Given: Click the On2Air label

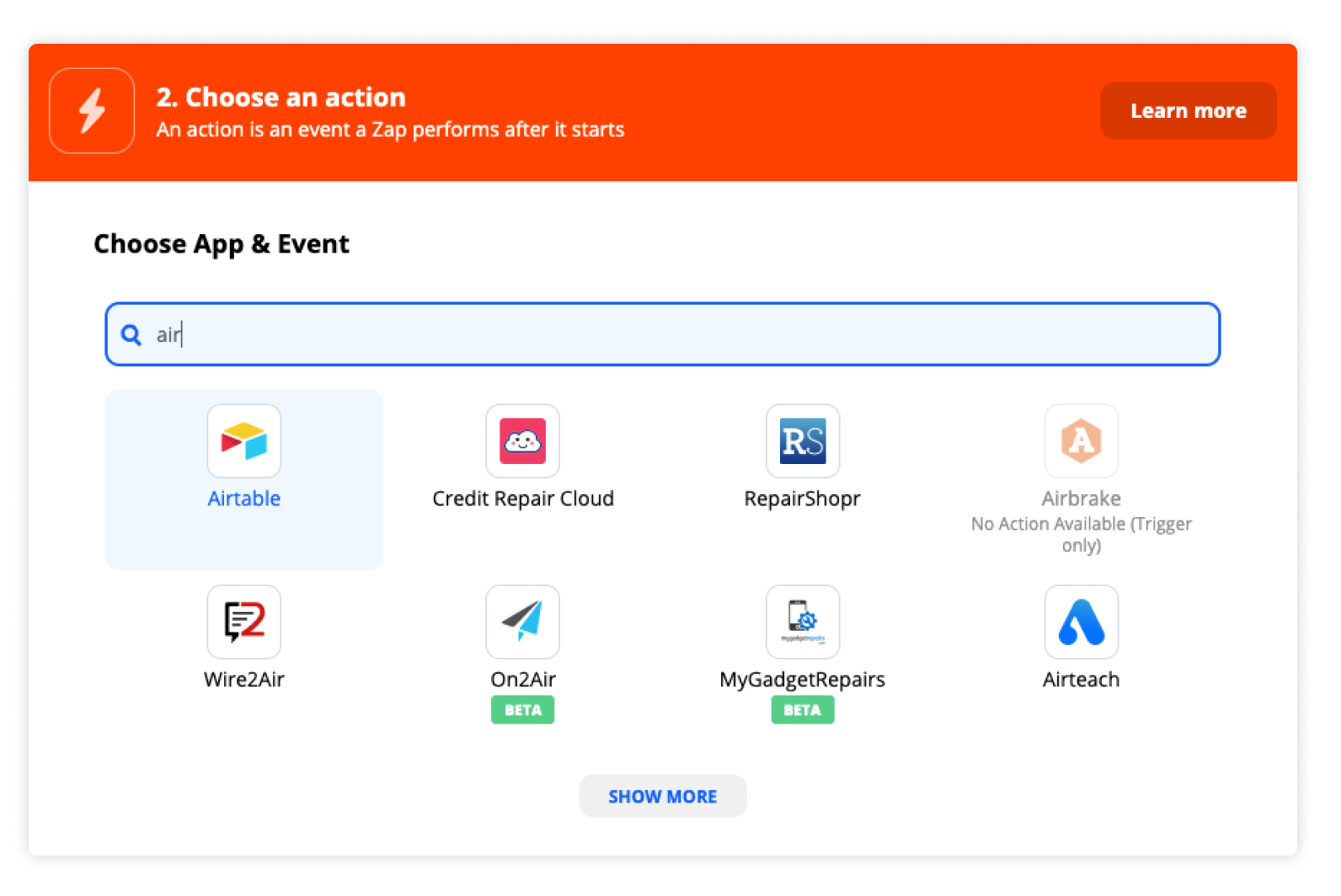Looking at the screenshot, I should point(522,680).
